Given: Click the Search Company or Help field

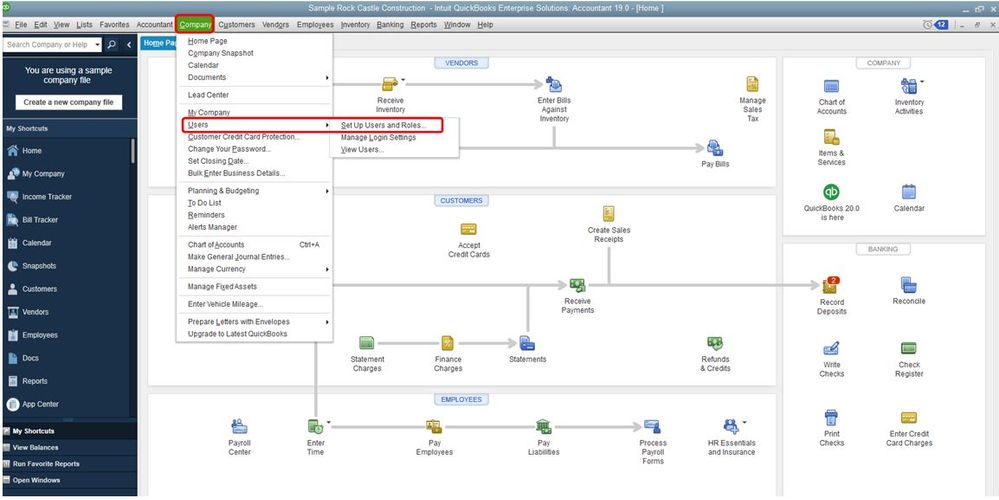Looking at the screenshot, I should 48,45.
